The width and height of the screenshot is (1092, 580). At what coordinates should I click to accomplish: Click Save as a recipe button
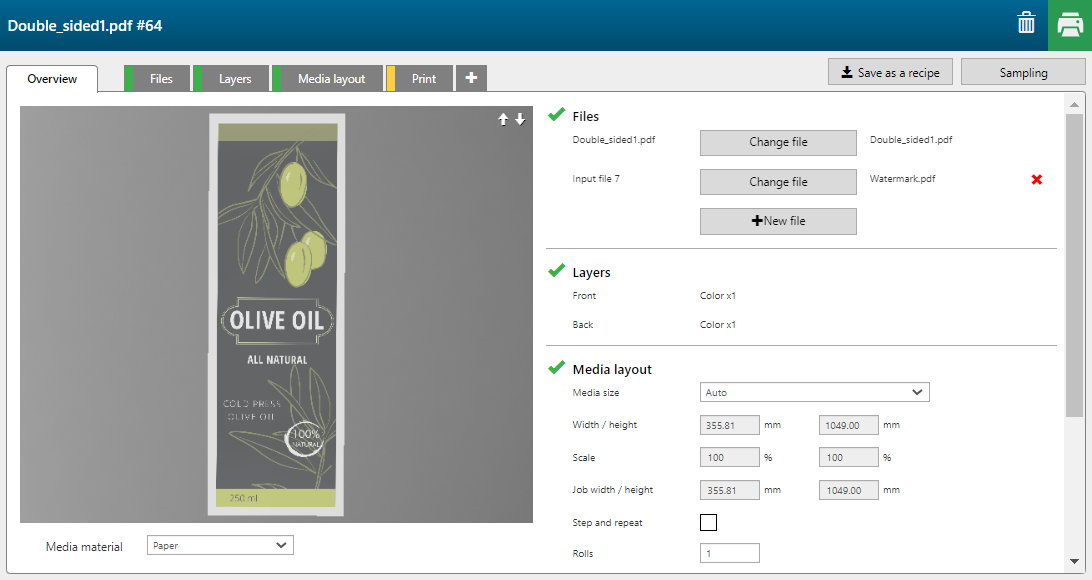click(x=890, y=72)
